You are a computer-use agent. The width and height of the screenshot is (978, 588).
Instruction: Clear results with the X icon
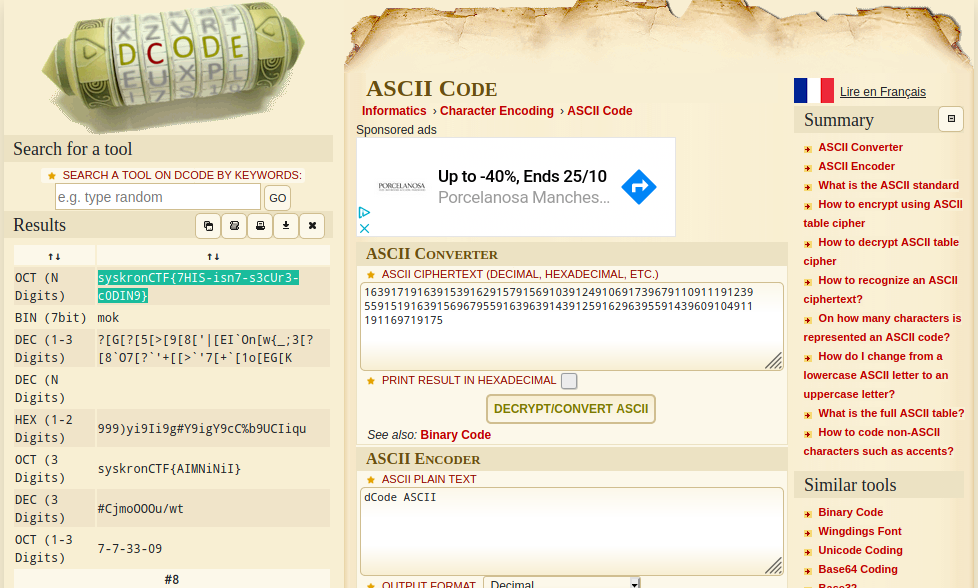coord(312,226)
